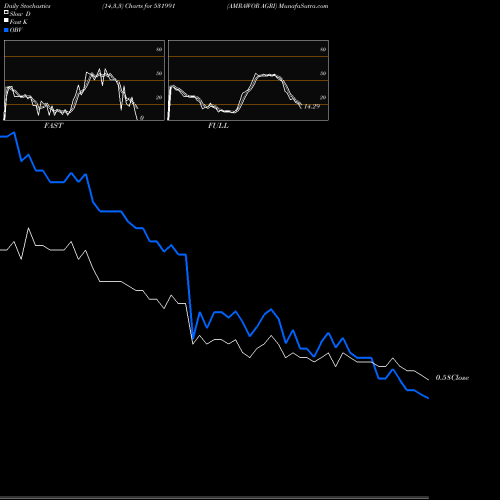
Task: Click the FAST caption below the left chart
Action: click(53, 126)
